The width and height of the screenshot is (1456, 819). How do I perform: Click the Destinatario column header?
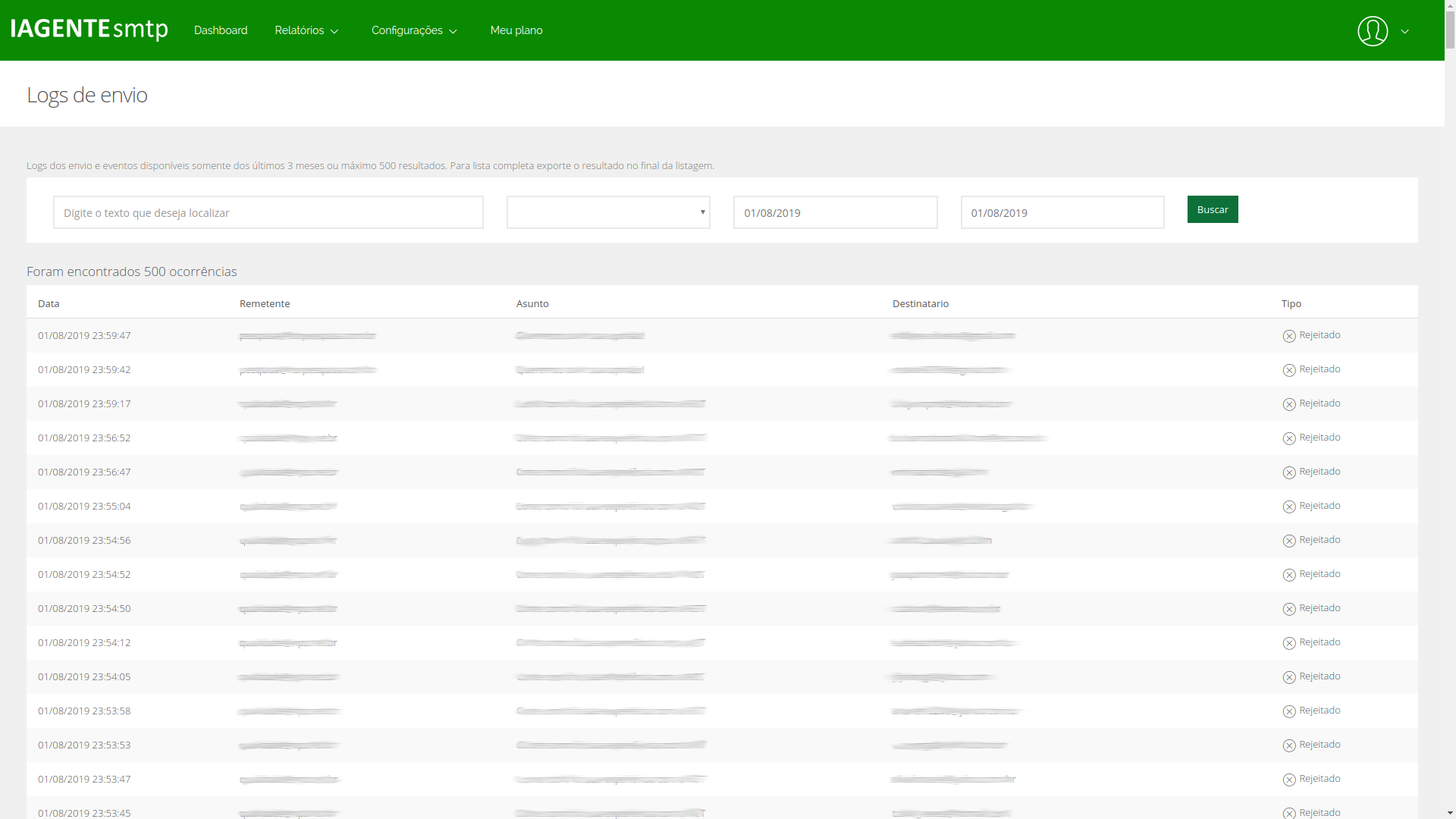921,303
